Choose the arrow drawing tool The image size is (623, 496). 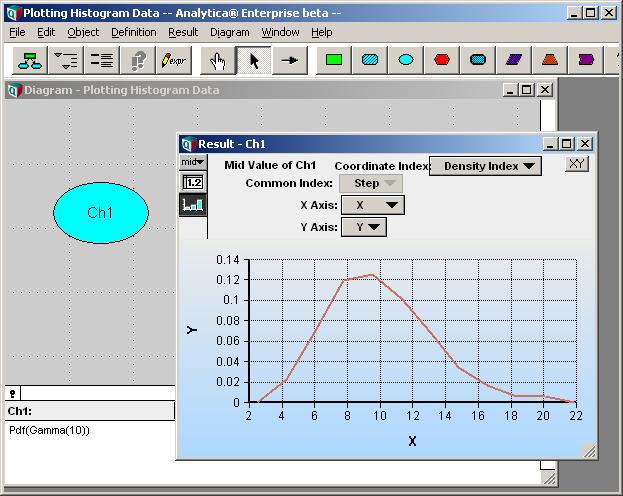[x=290, y=60]
